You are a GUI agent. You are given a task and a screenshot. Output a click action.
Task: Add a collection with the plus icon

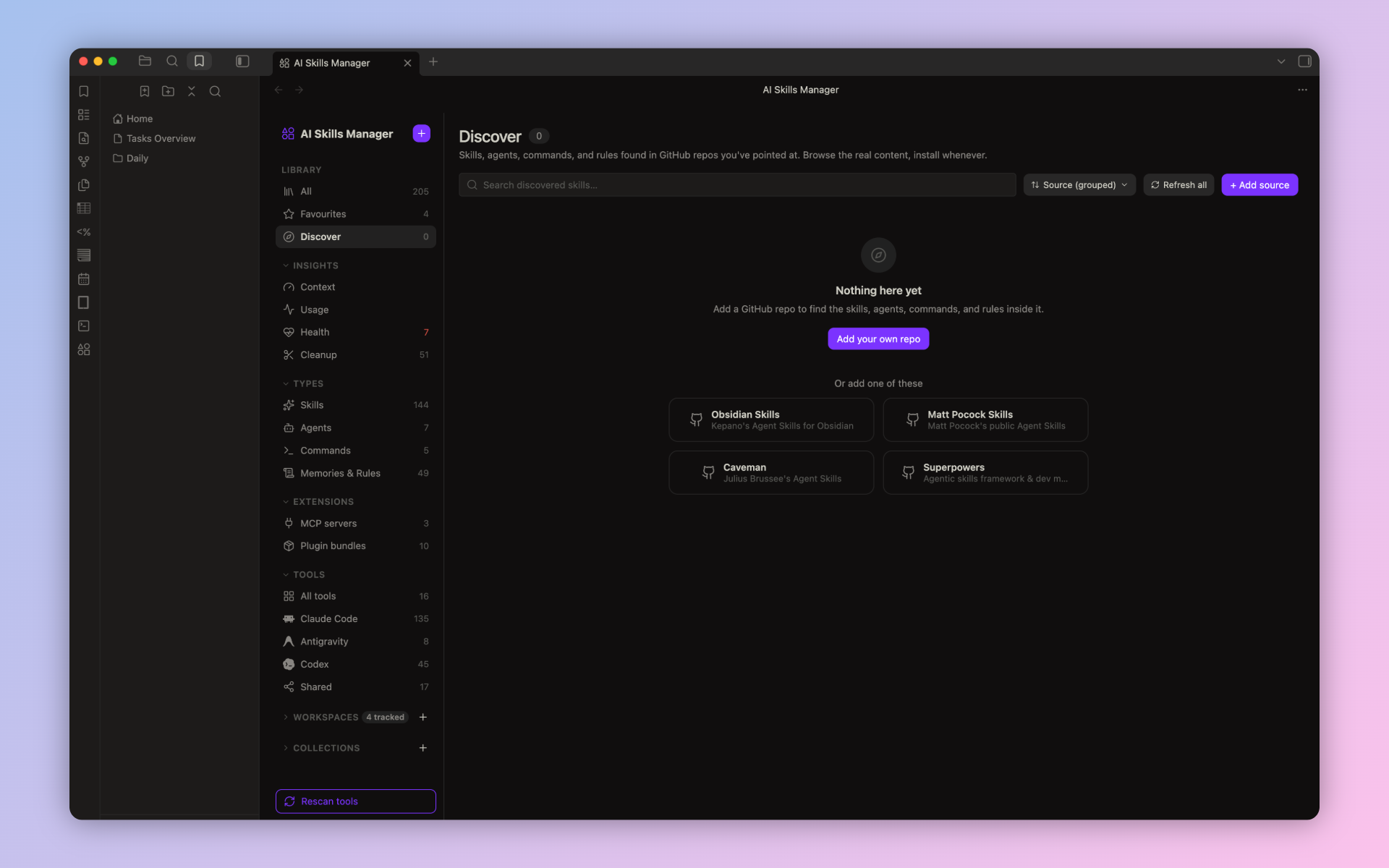[423, 748]
